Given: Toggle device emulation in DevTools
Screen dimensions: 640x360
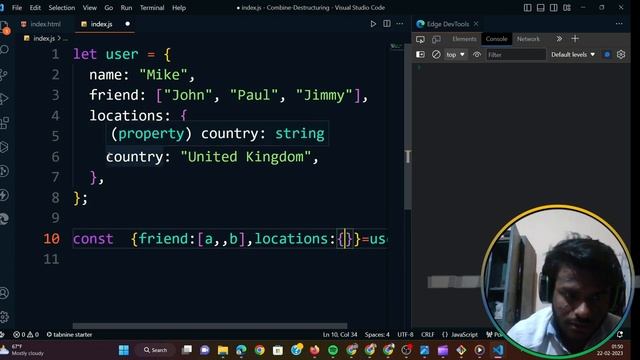Looking at the screenshot, I should [436, 39].
